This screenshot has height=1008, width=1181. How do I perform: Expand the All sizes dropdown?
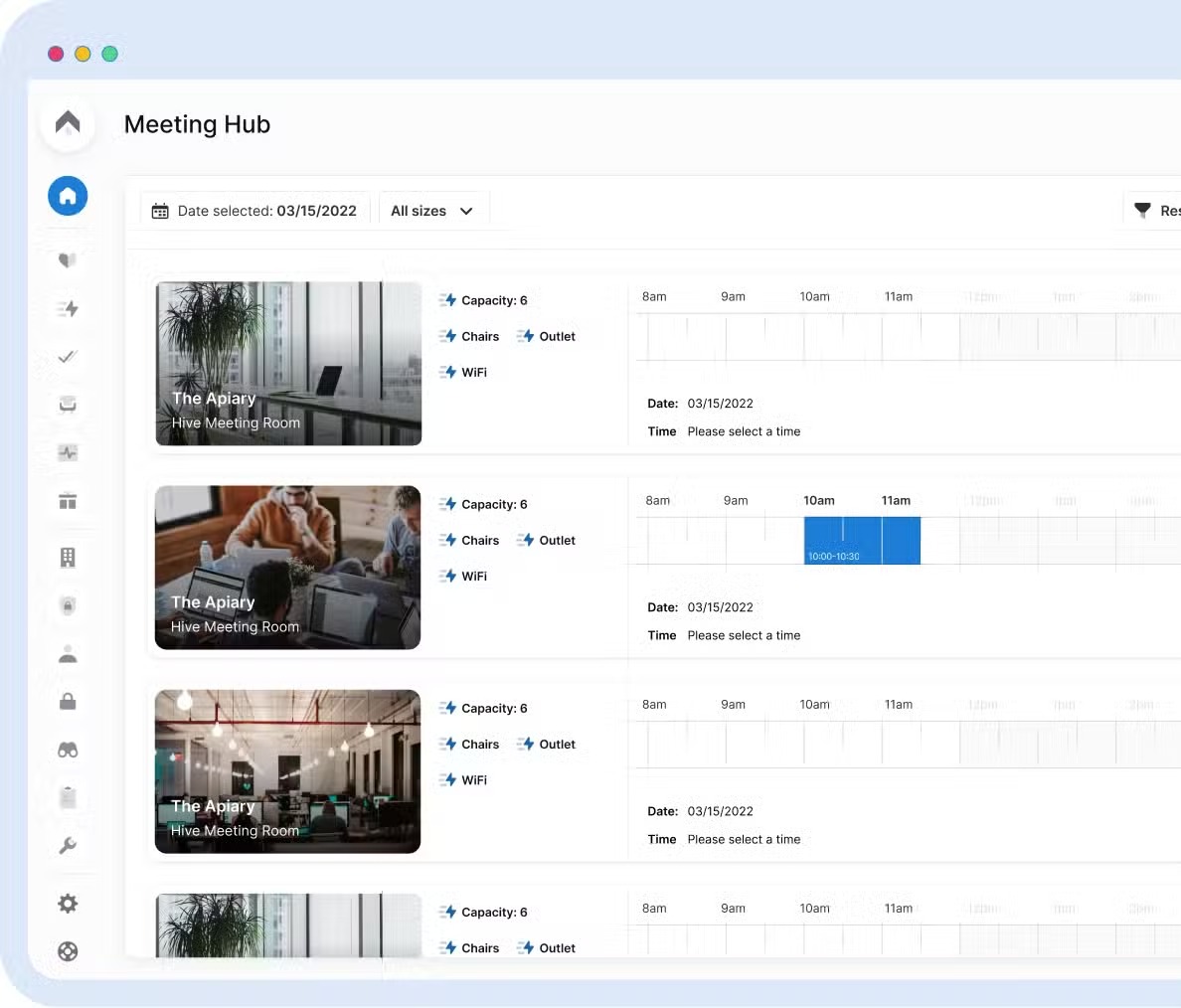pyautogui.click(x=432, y=211)
